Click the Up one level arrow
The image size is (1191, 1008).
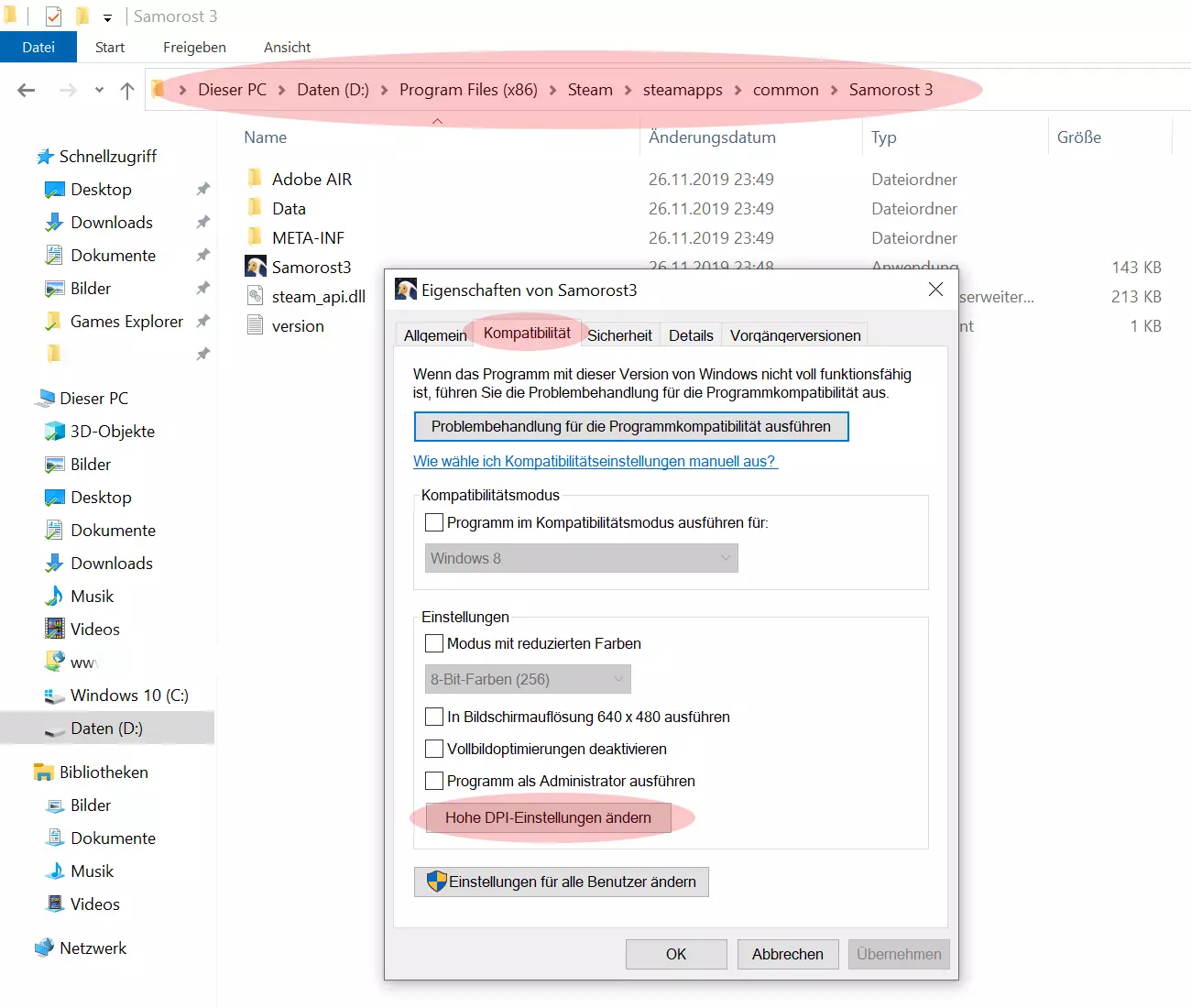(x=127, y=90)
